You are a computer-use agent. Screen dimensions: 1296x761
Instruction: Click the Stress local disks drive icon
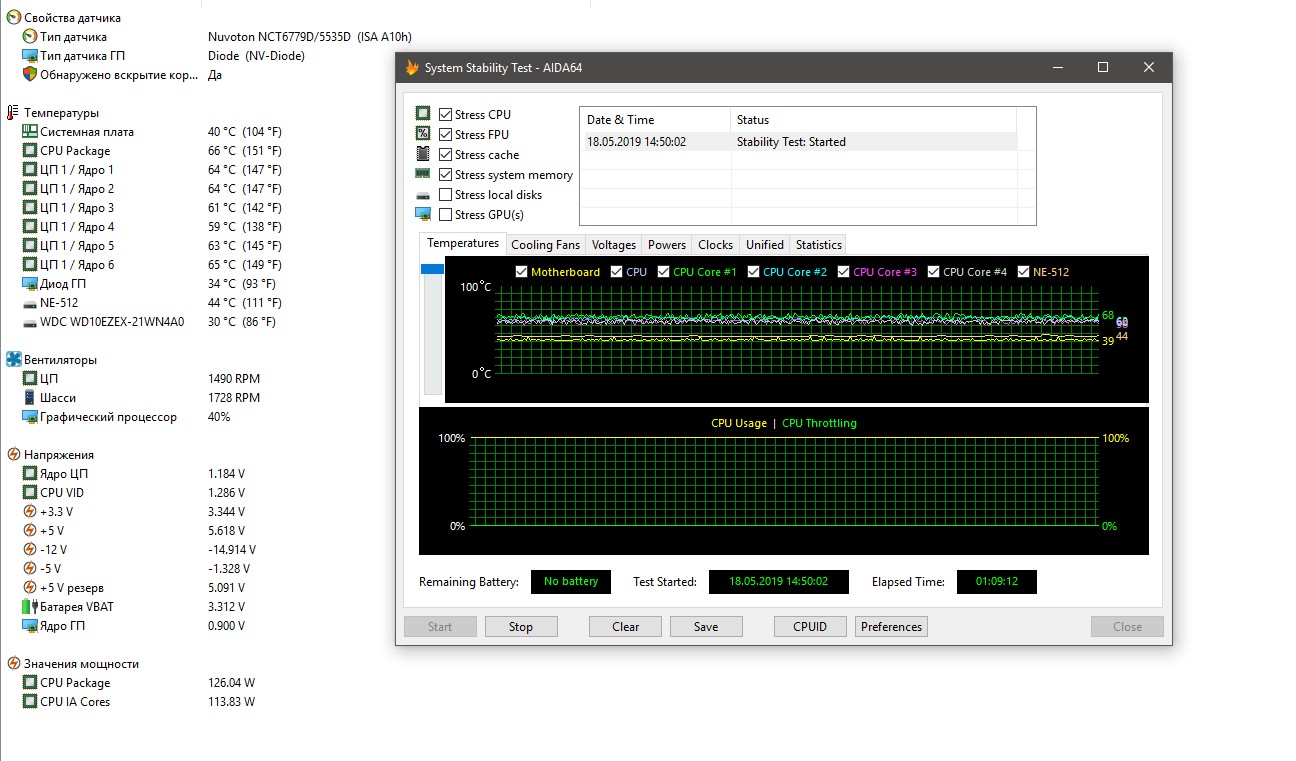point(423,194)
